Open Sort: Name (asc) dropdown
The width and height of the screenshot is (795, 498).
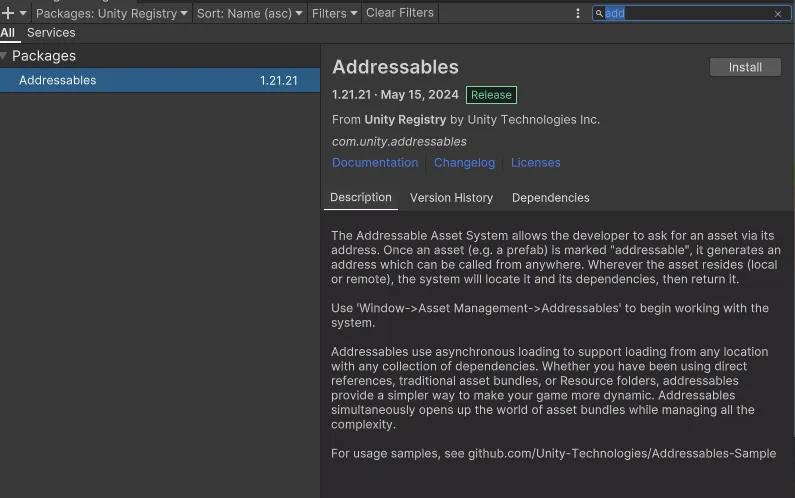tap(249, 13)
